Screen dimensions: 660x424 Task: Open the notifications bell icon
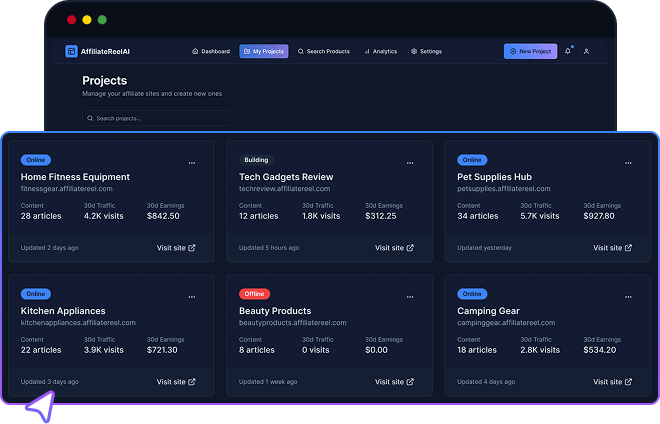[568, 51]
